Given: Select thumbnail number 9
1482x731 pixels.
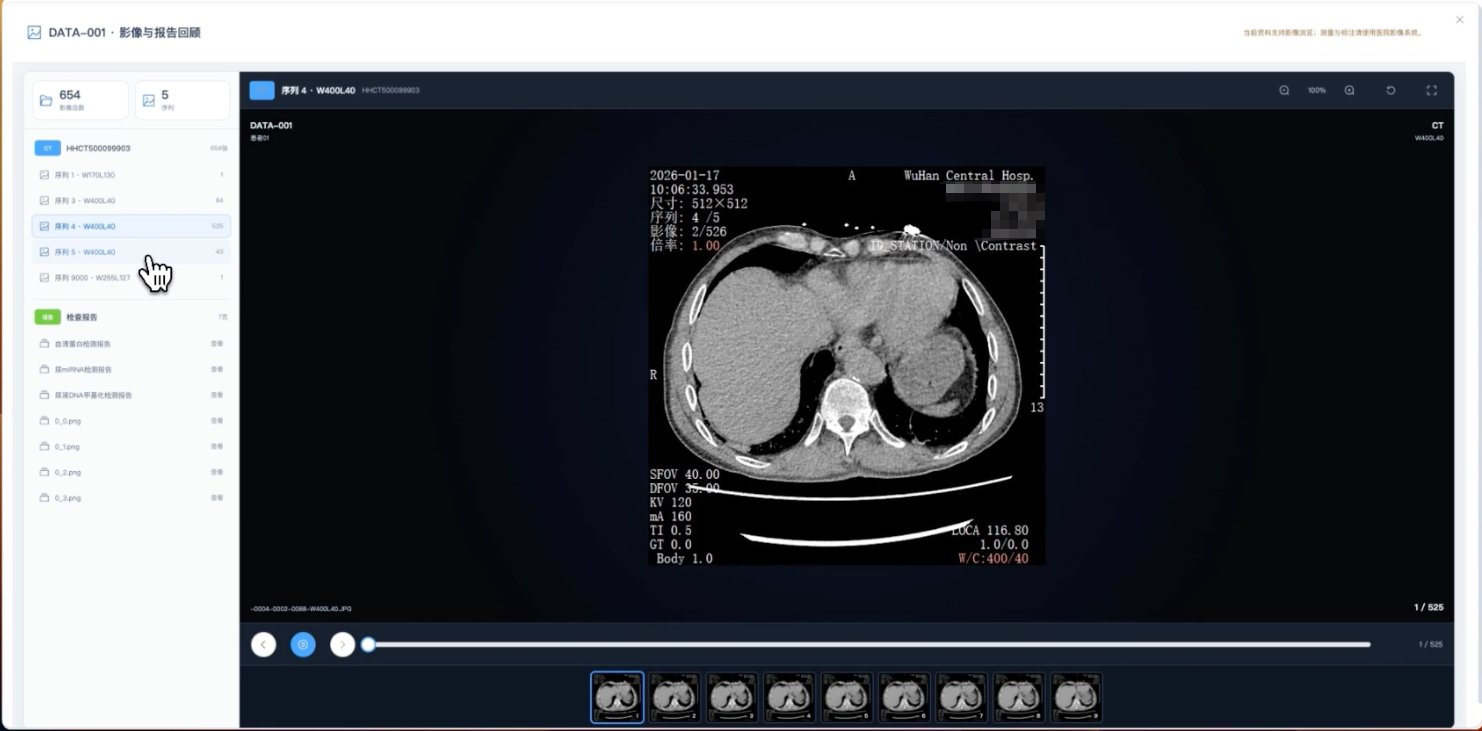Looking at the screenshot, I should [x=1076, y=697].
